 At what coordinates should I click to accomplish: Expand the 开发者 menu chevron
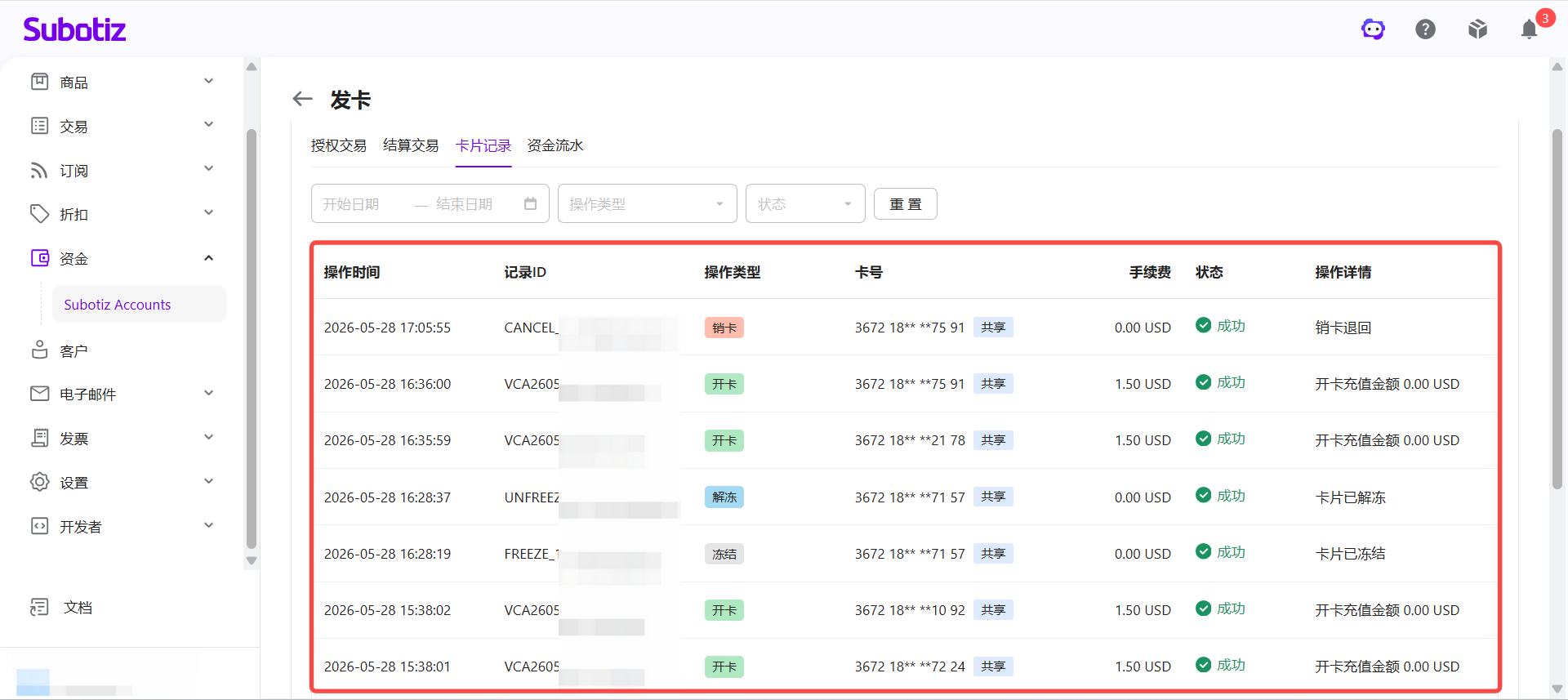(208, 525)
